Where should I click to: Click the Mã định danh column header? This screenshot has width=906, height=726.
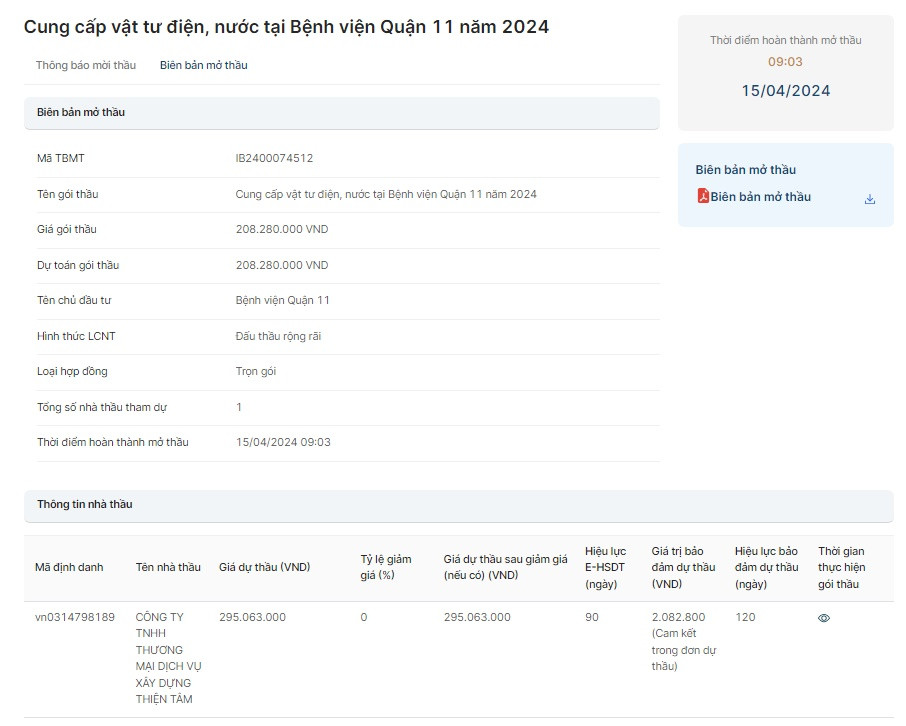pos(69,567)
